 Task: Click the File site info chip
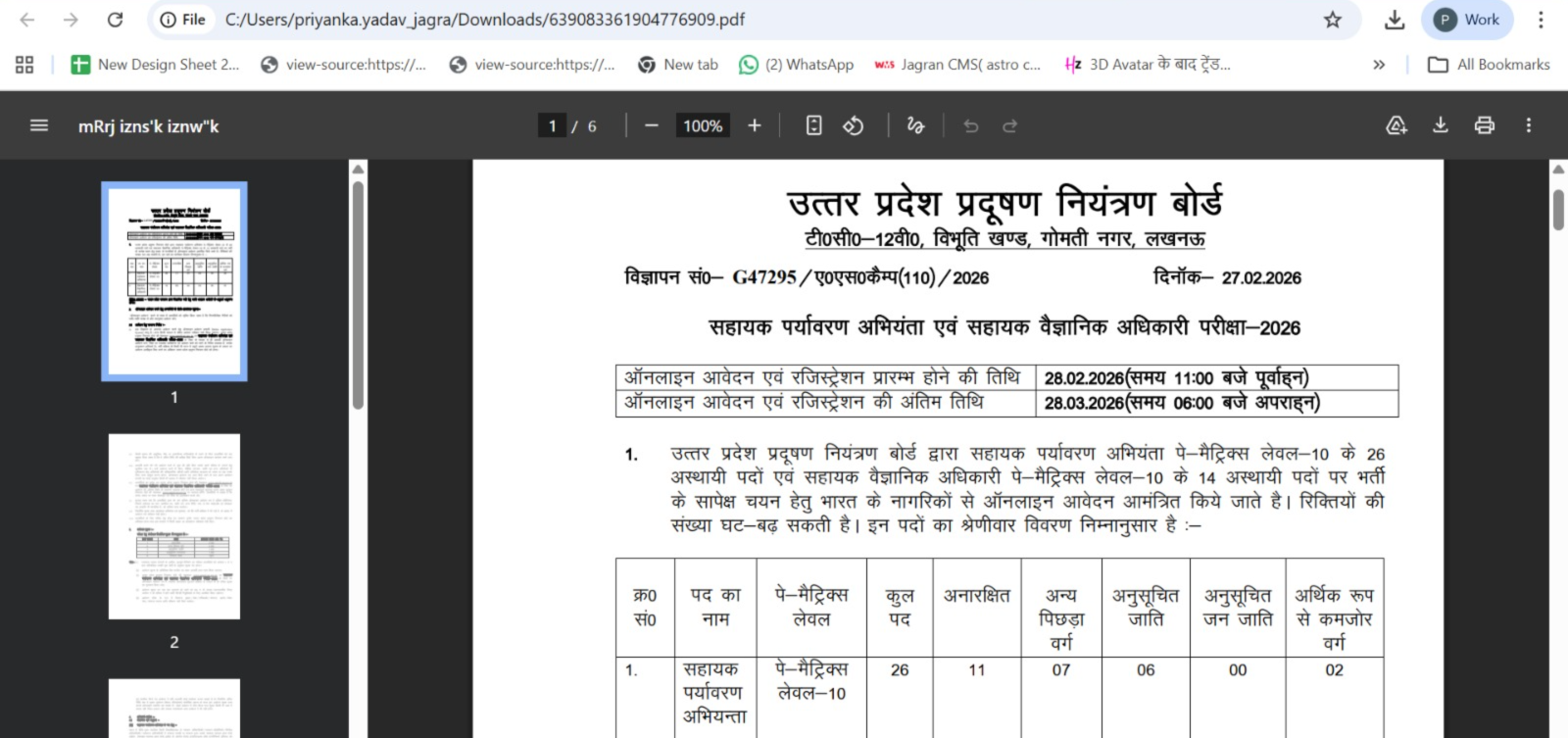pos(183,20)
